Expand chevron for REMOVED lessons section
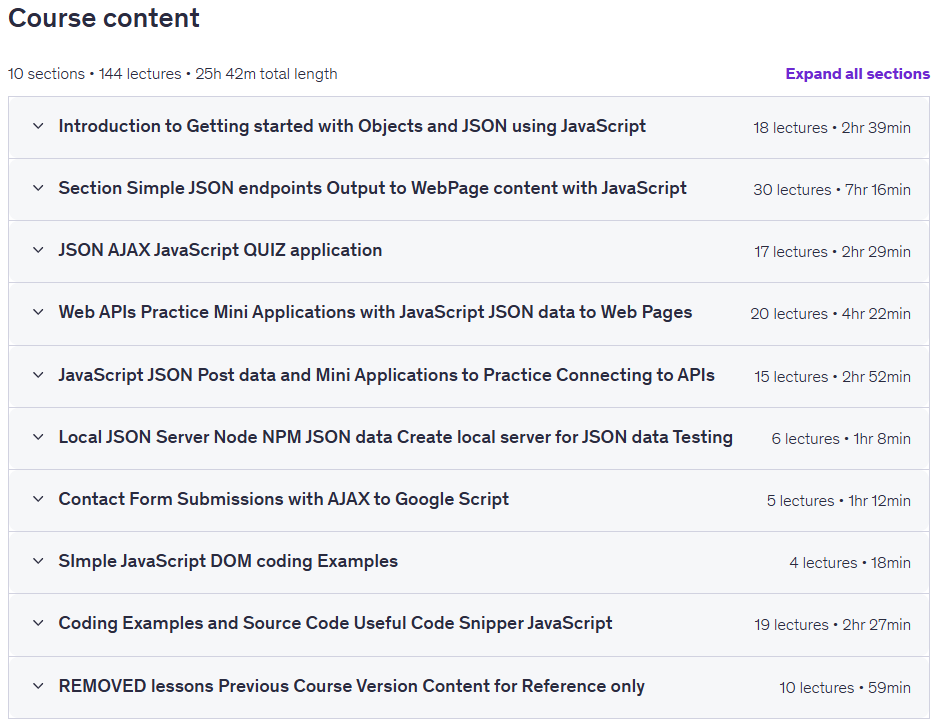Viewport: 936px width, 721px height. click(x=38, y=686)
